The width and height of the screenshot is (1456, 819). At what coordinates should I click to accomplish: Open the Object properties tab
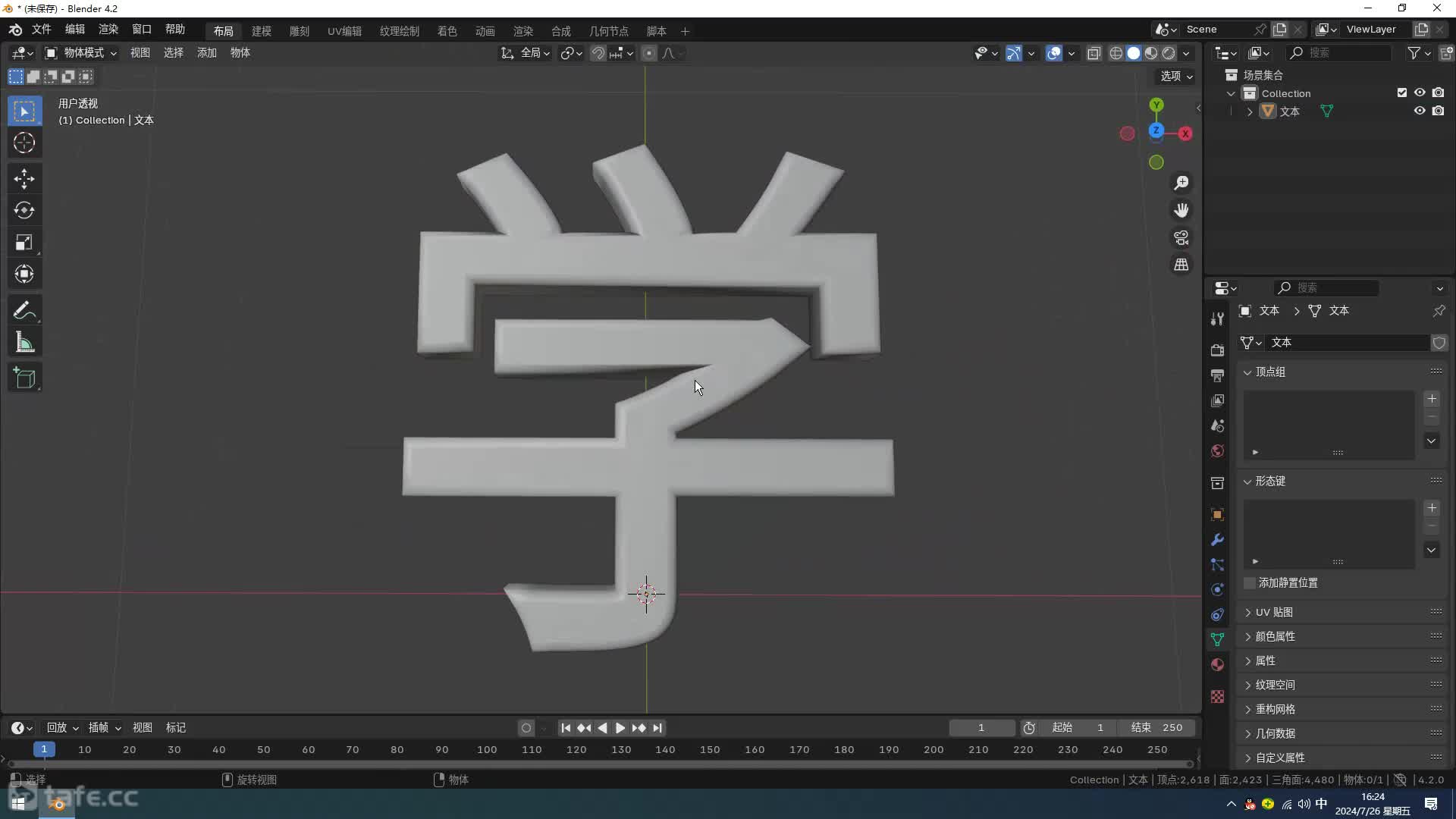(1217, 514)
